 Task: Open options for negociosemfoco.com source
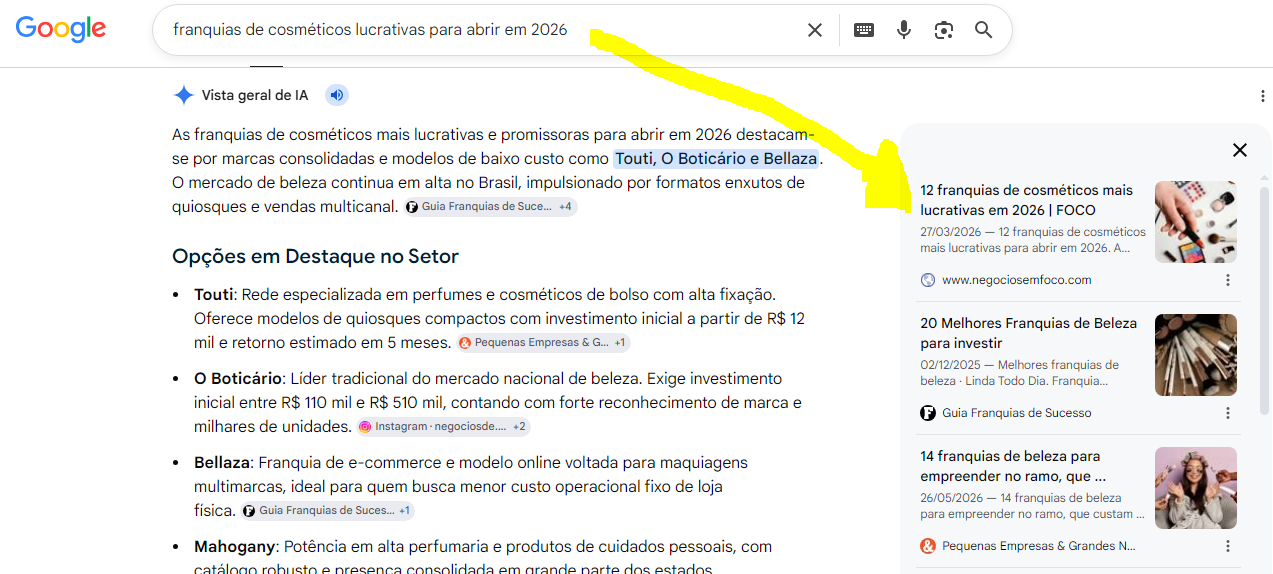point(1228,280)
